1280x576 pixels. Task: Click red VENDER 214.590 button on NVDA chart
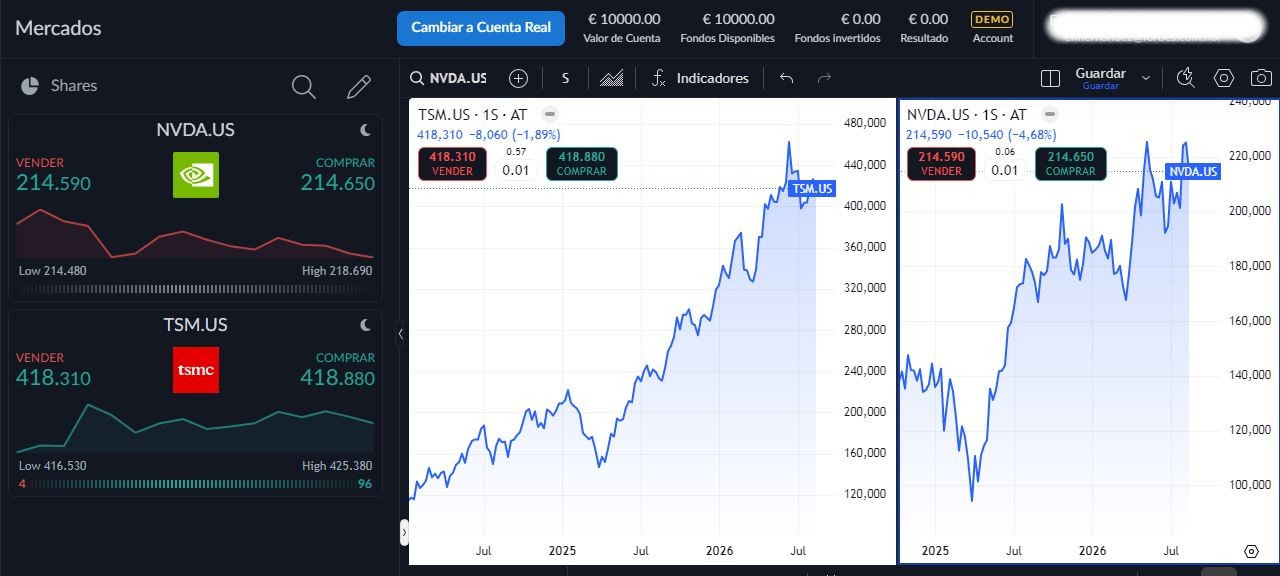pyautogui.click(x=941, y=164)
